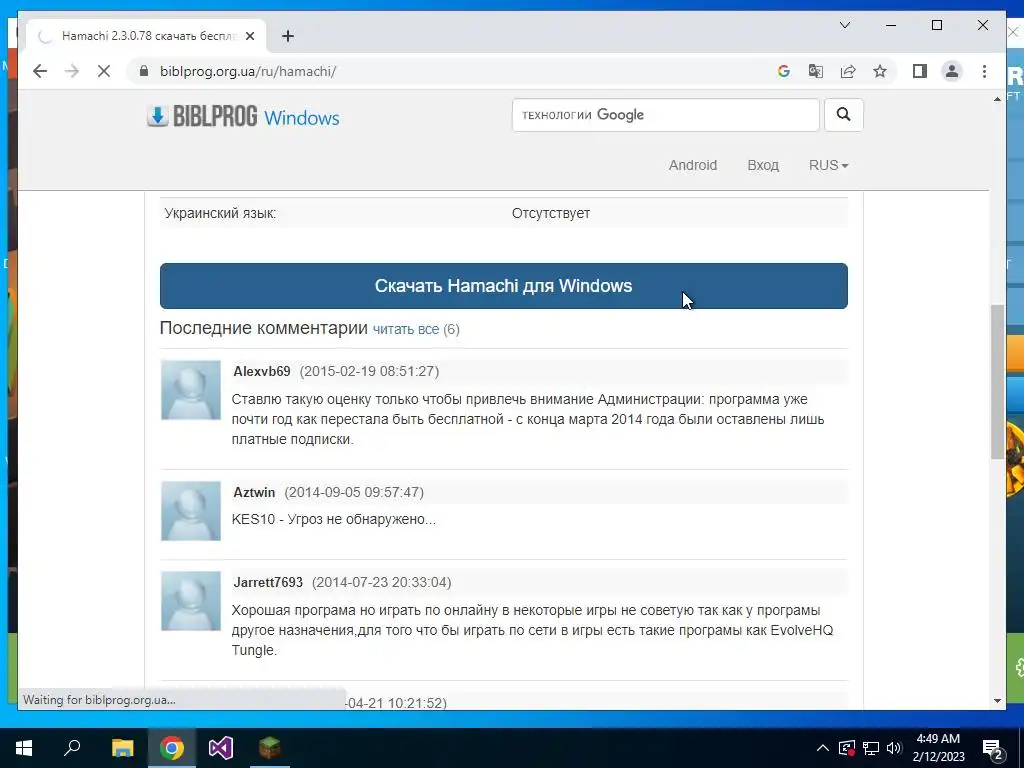Stop loading the page with X button

[x=104, y=71]
